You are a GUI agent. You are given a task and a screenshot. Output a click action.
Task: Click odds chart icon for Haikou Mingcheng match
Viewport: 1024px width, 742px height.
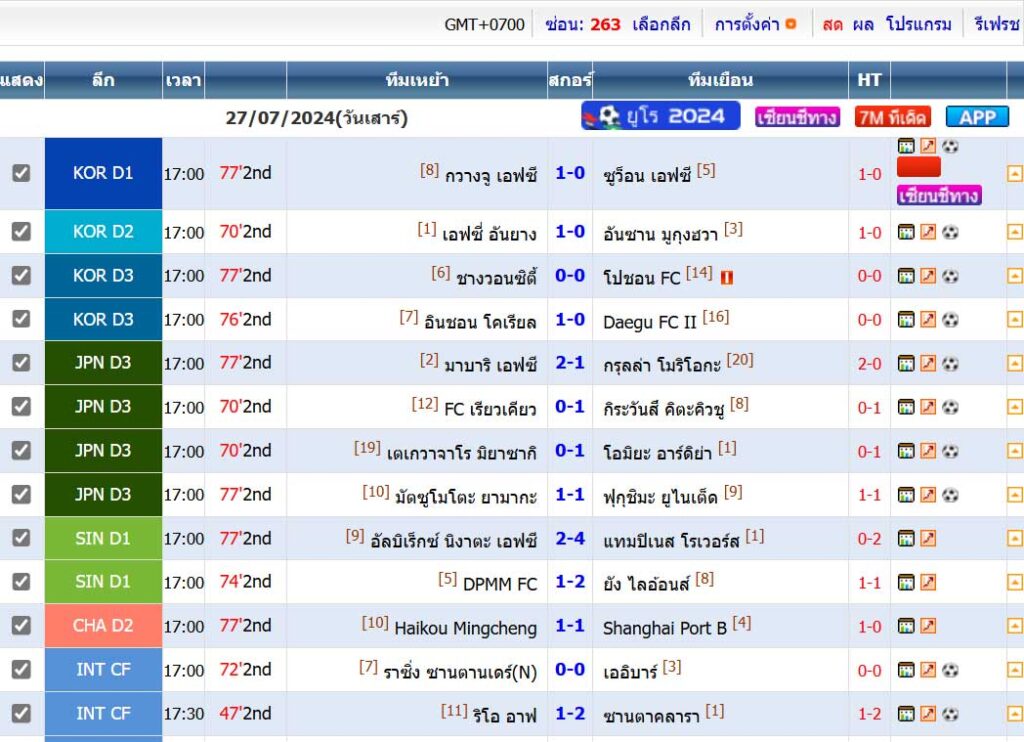click(928, 626)
